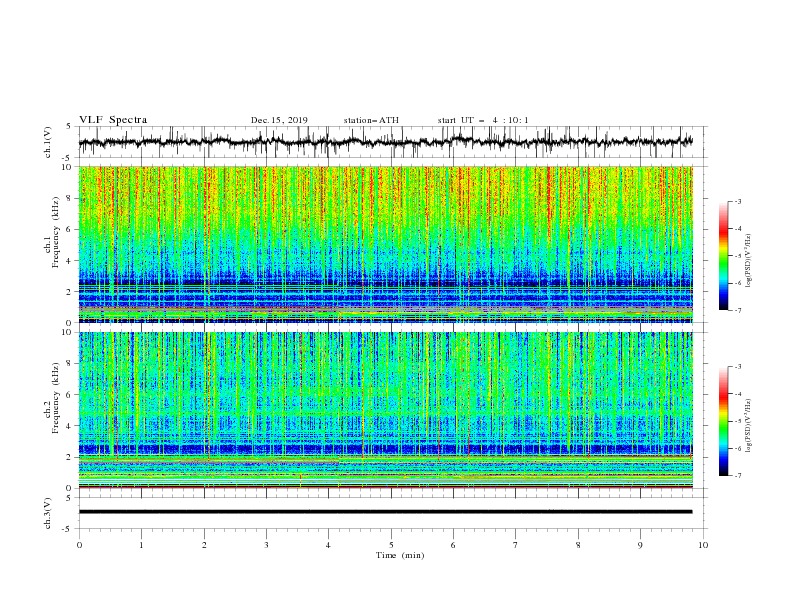Click the "VLF Spectra" plot title
792x612 pixels.
113,120
